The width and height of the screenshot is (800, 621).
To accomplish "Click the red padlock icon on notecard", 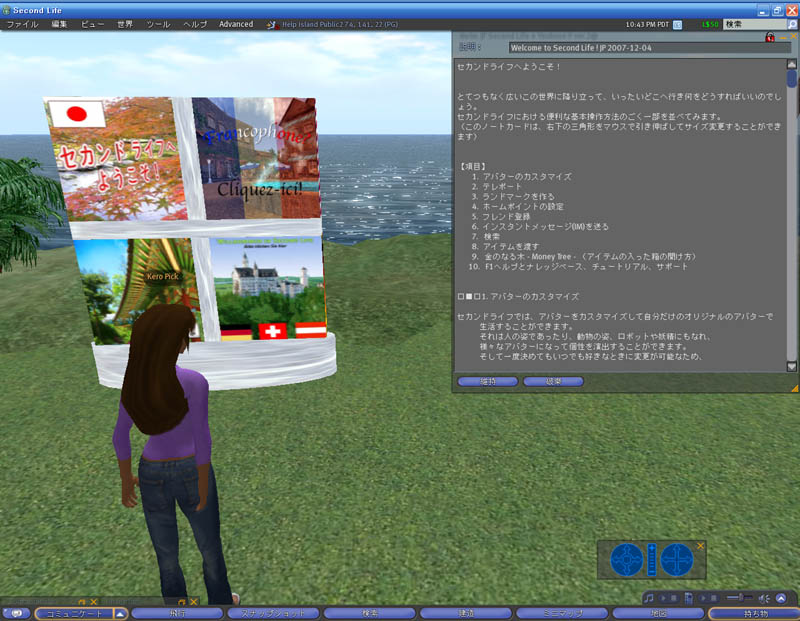I will (770, 37).
